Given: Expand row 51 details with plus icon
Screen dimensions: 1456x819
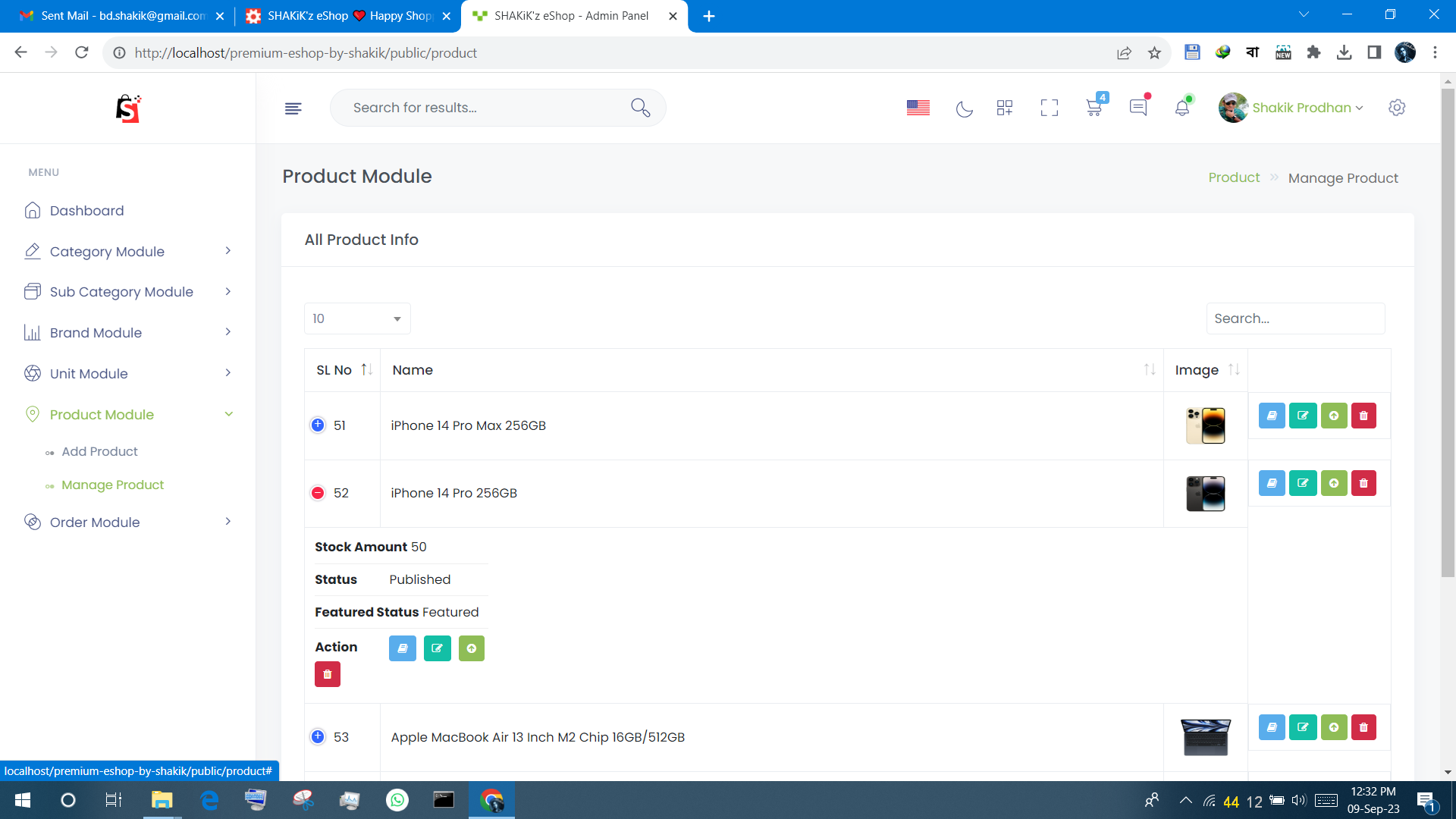Looking at the screenshot, I should 318,425.
